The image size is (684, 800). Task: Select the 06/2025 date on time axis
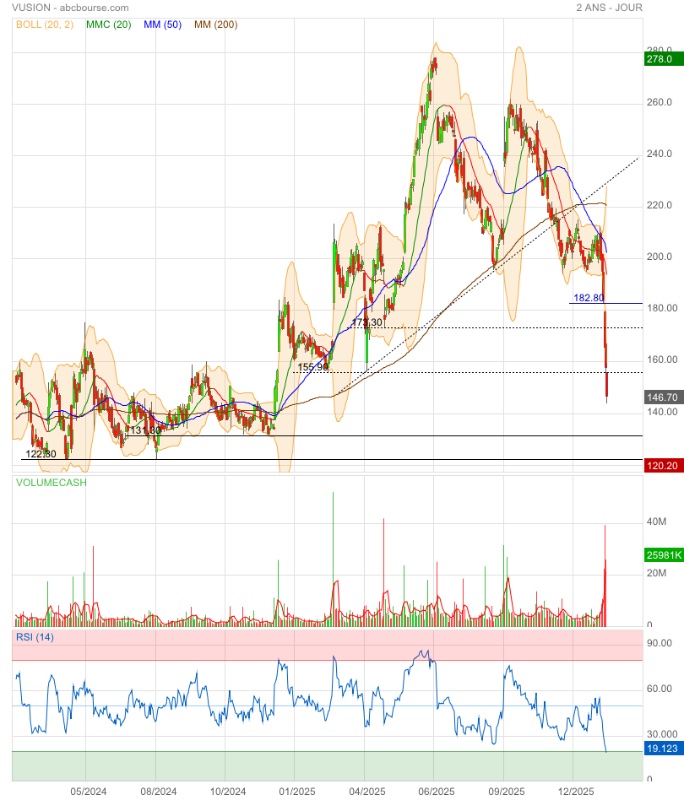(x=433, y=791)
